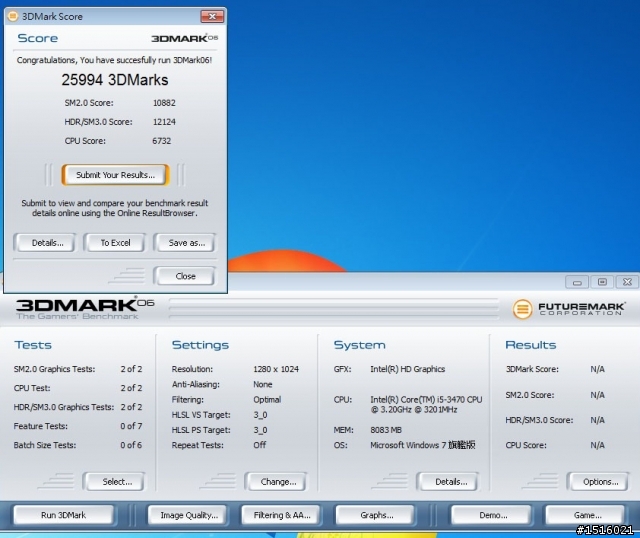Click the System section heading
Image resolution: width=640 pixels, height=538 pixels.
pyautogui.click(x=359, y=345)
